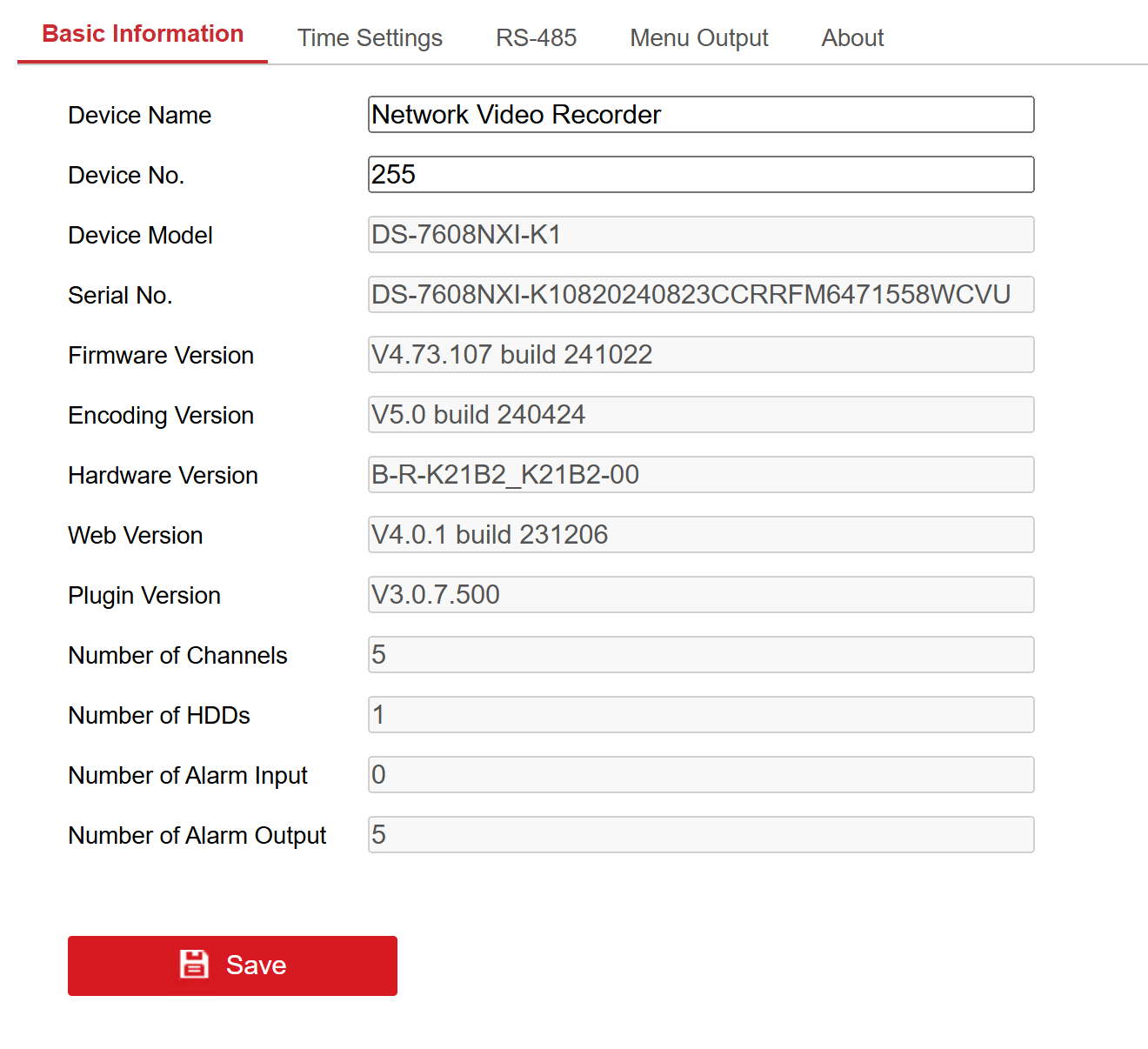Image resolution: width=1148 pixels, height=1049 pixels.
Task: Click the Web Version field
Action: [x=700, y=535]
